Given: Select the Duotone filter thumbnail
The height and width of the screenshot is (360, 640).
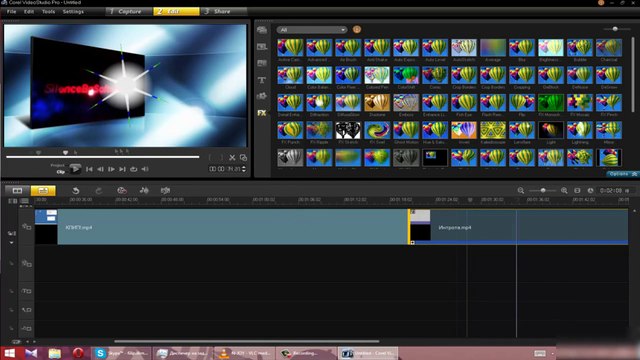Looking at the screenshot, I should (377, 103).
